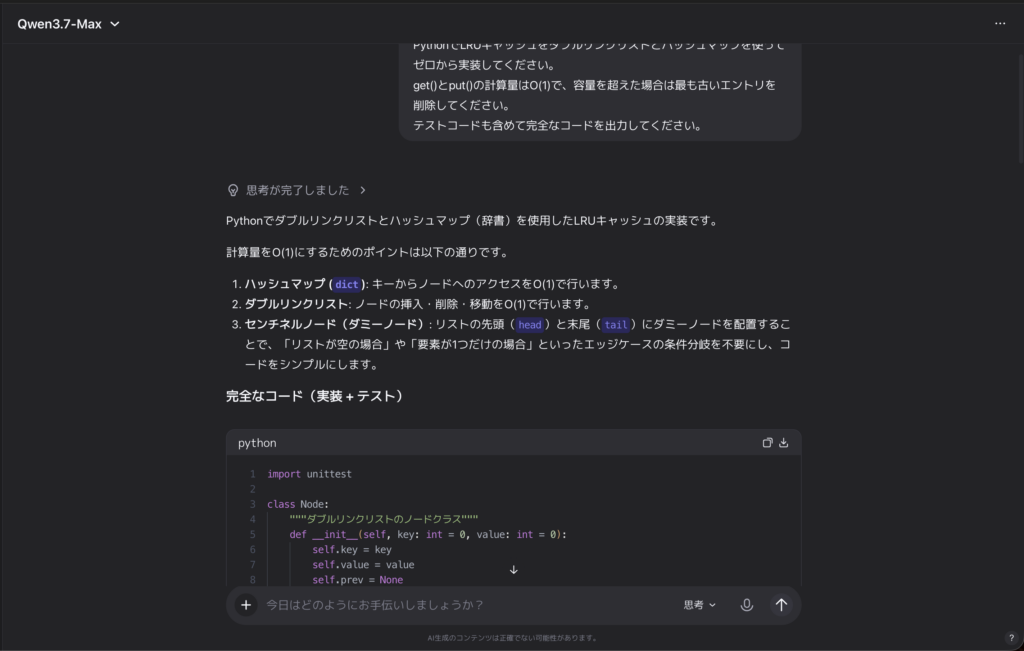
Task: Click the inline code tag dict
Action: [x=346, y=284]
